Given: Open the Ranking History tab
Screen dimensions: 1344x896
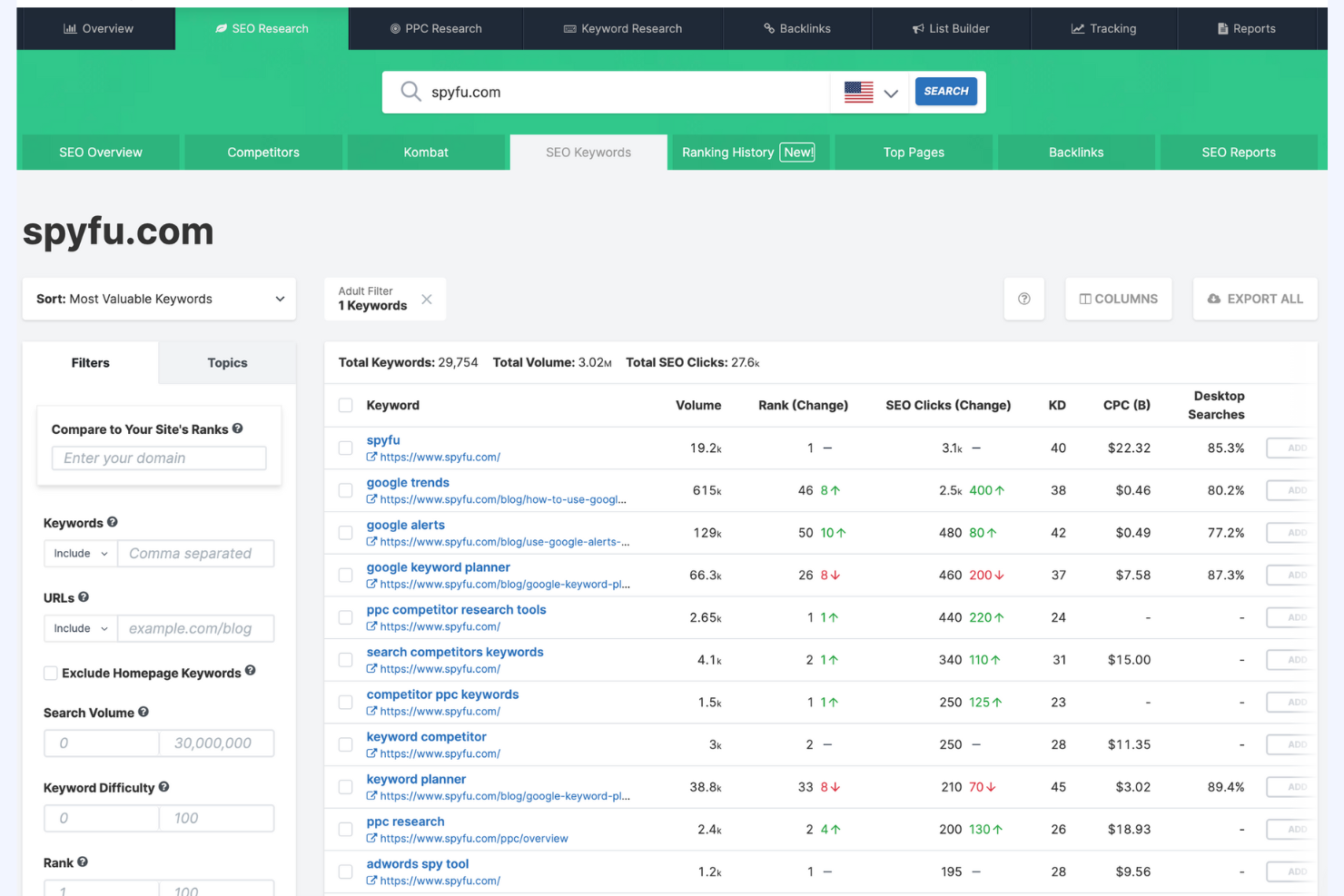Looking at the screenshot, I should coord(748,152).
